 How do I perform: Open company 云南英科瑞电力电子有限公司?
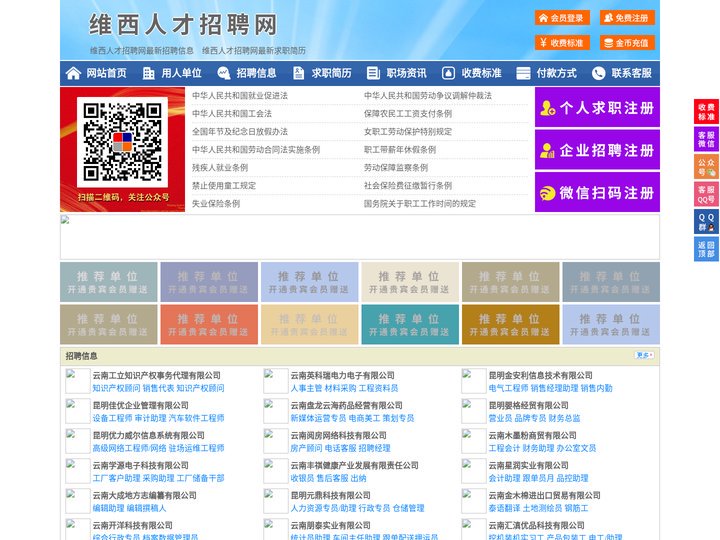click(343, 375)
